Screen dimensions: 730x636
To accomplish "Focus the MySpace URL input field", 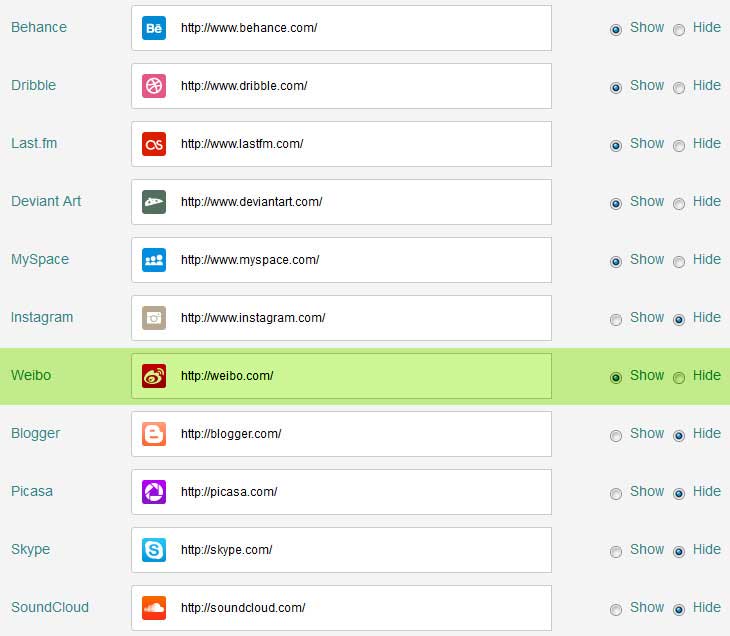I will [x=341, y=260].
